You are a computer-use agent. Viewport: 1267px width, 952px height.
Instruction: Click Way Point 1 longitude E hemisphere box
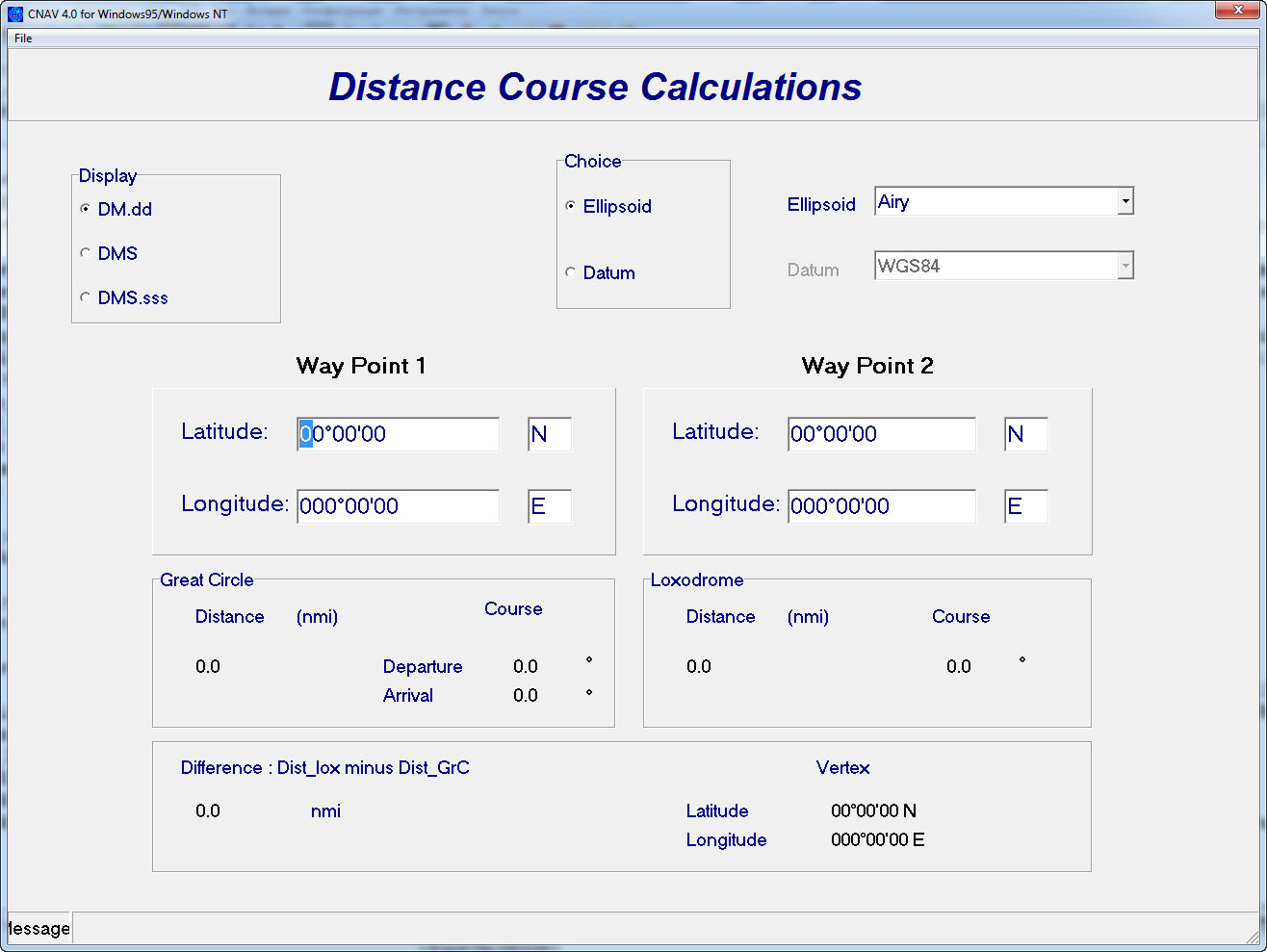(x=549, y=506)
